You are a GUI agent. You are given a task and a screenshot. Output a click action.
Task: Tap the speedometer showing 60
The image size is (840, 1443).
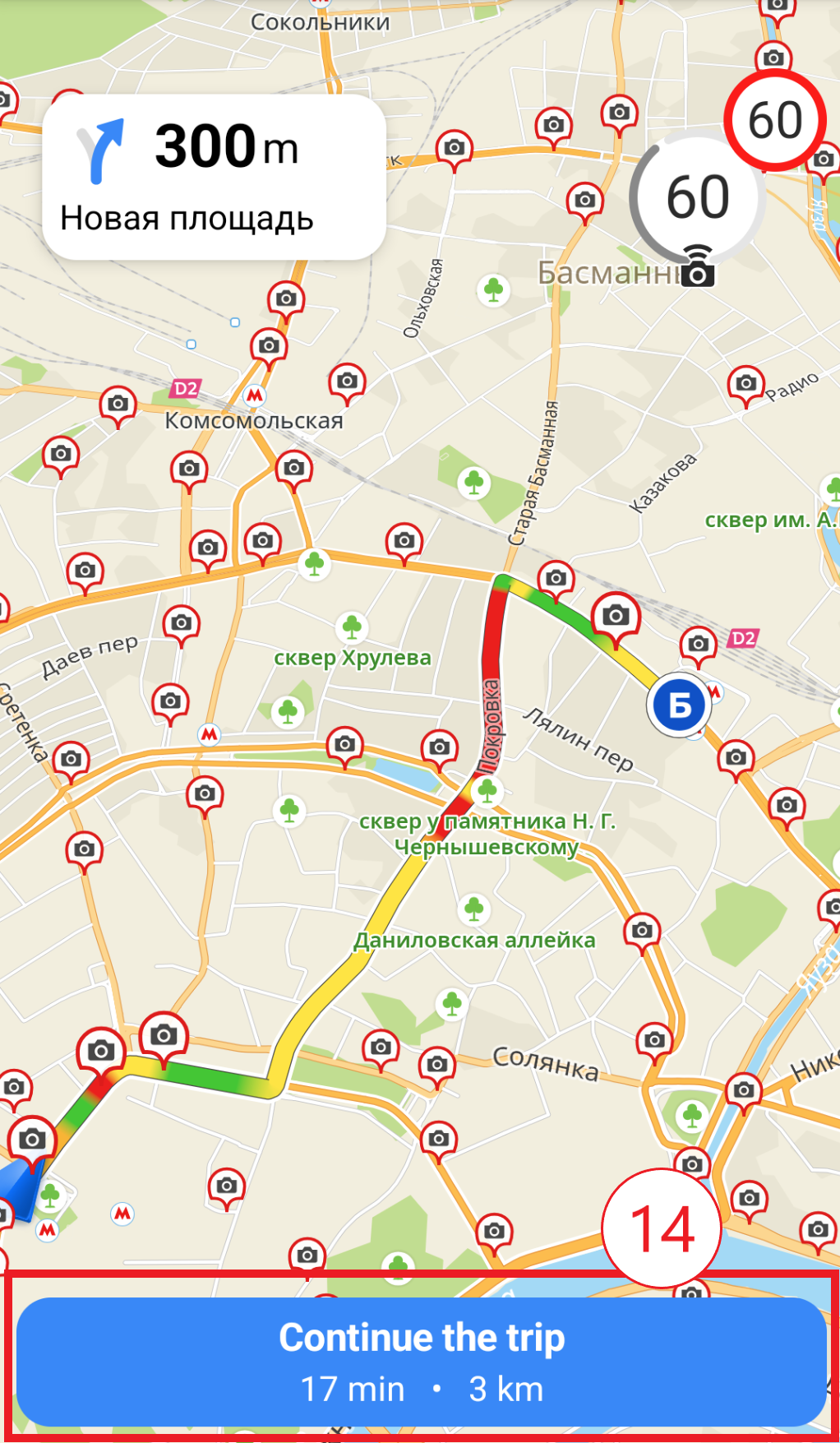(697, 197)
